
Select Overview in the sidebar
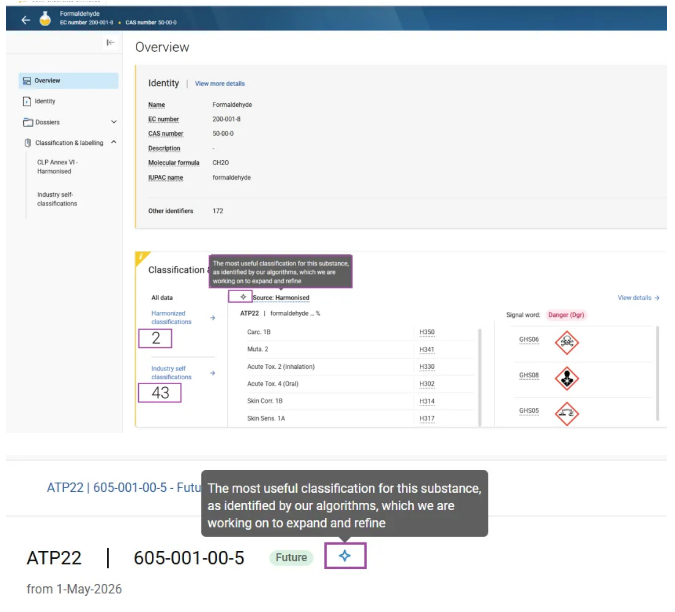[47, 81]
